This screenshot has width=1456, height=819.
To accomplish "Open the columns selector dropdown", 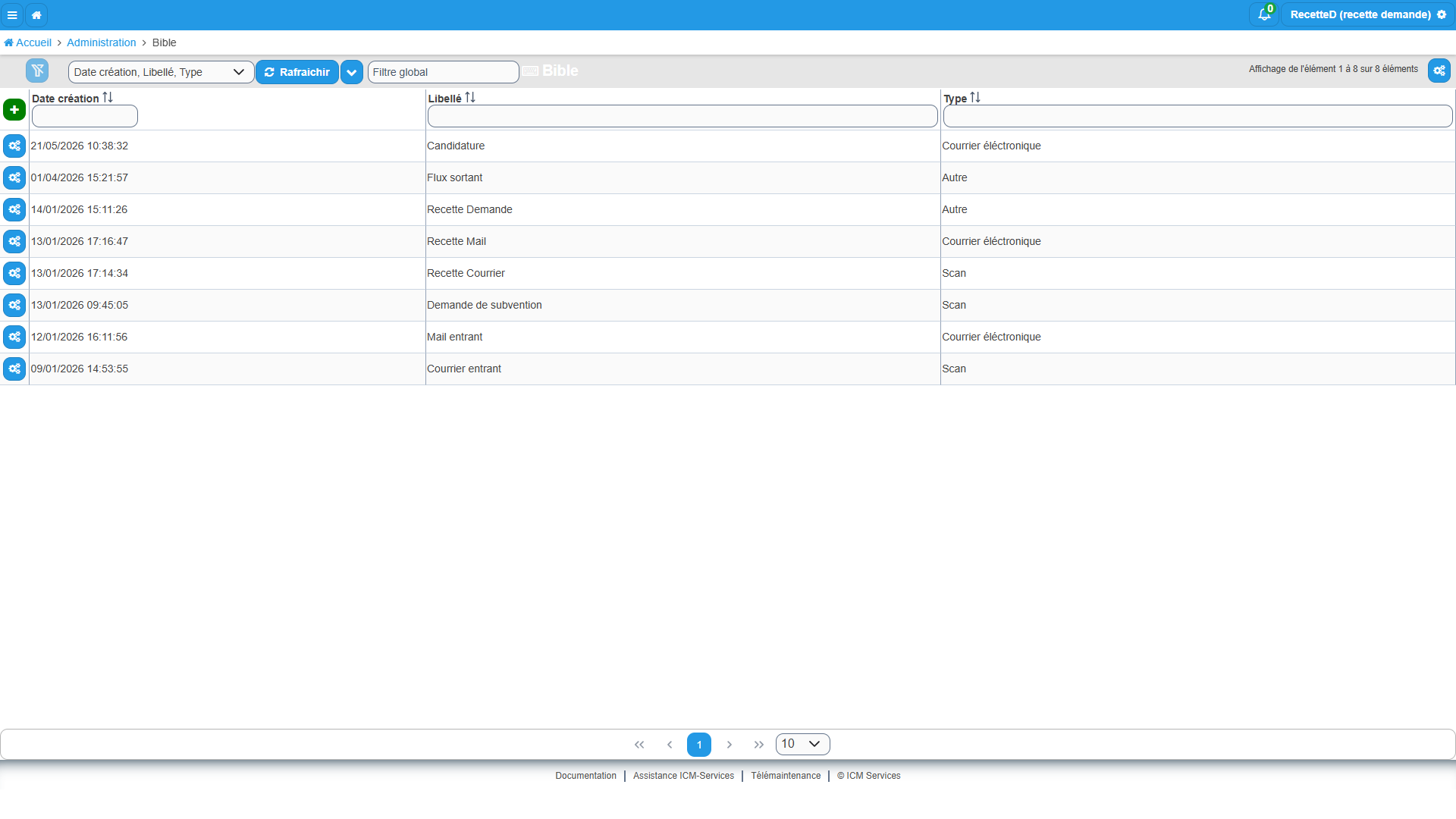I will click(161, 72).
